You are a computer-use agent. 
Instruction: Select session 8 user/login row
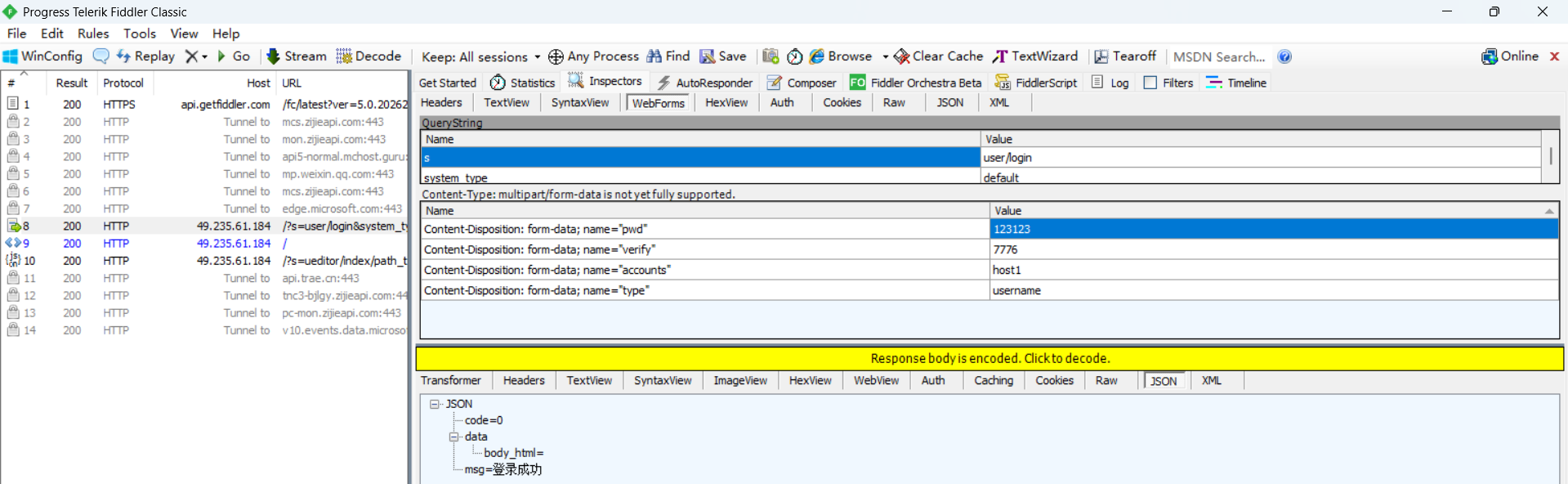pos(204,226)
